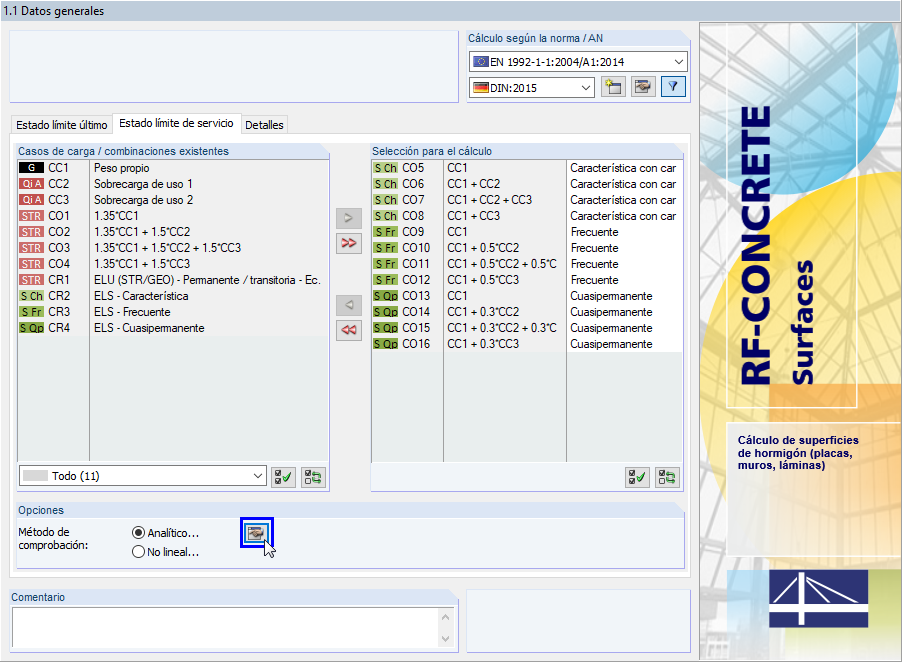The height and width of the screenshot is (662, 902).
Task: Click the double-arrow remove all button
Action: [x=348, y=330]
